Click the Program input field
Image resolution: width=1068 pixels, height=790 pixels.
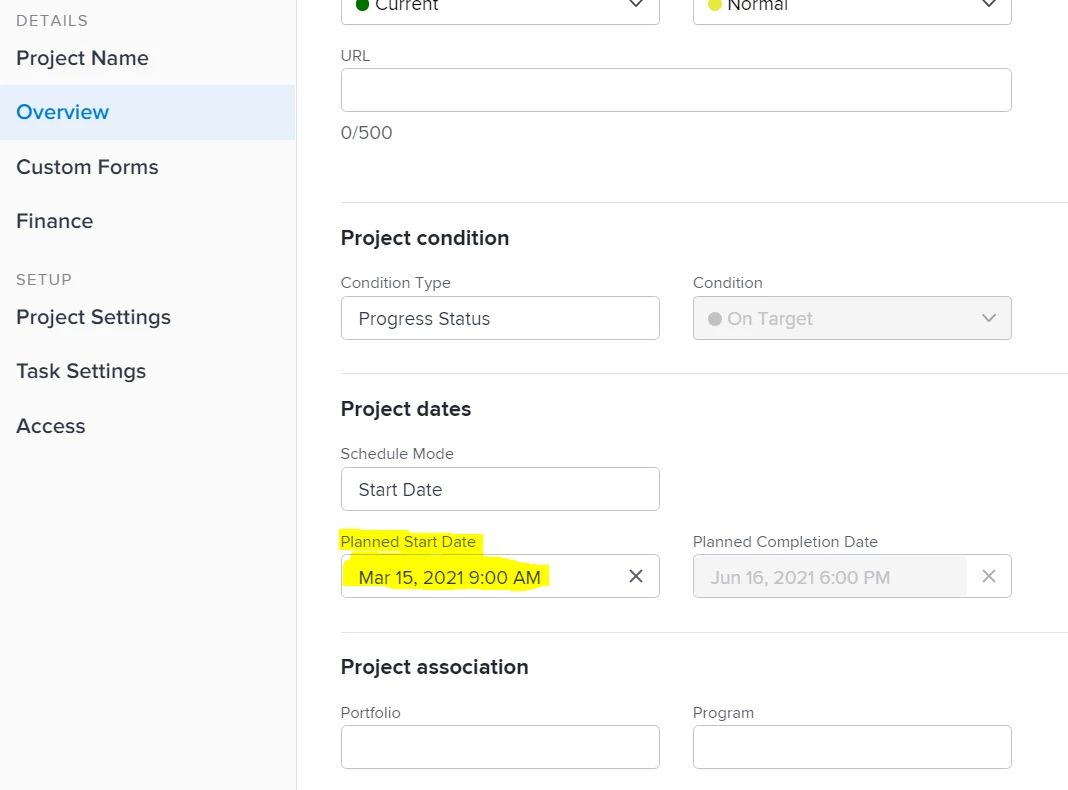click(x=851, y=747)
